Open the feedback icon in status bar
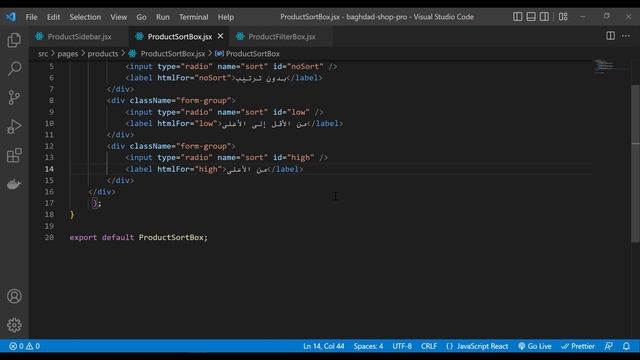Viewport: 640px width, 360px height. tap(609, 346)
